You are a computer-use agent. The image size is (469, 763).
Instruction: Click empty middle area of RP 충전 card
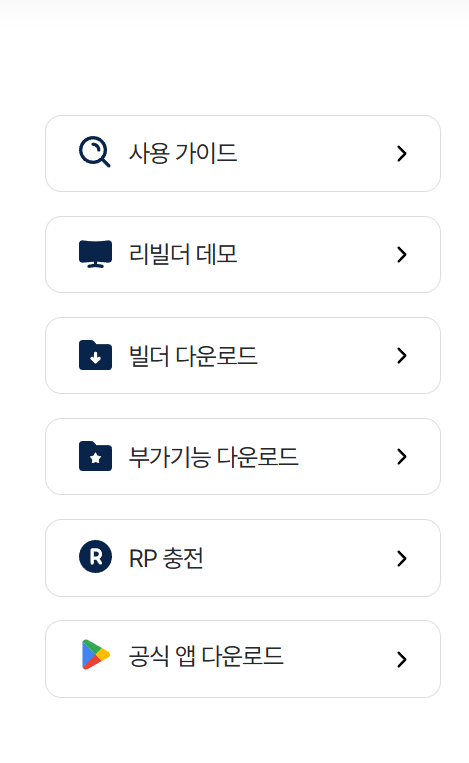(299, 558)
